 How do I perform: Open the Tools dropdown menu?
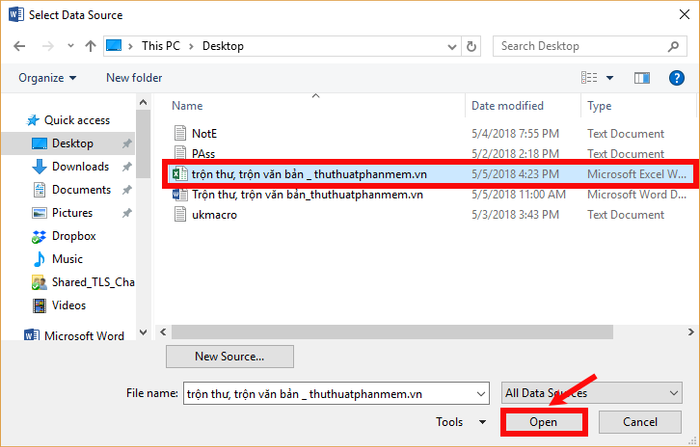(461, 422)
